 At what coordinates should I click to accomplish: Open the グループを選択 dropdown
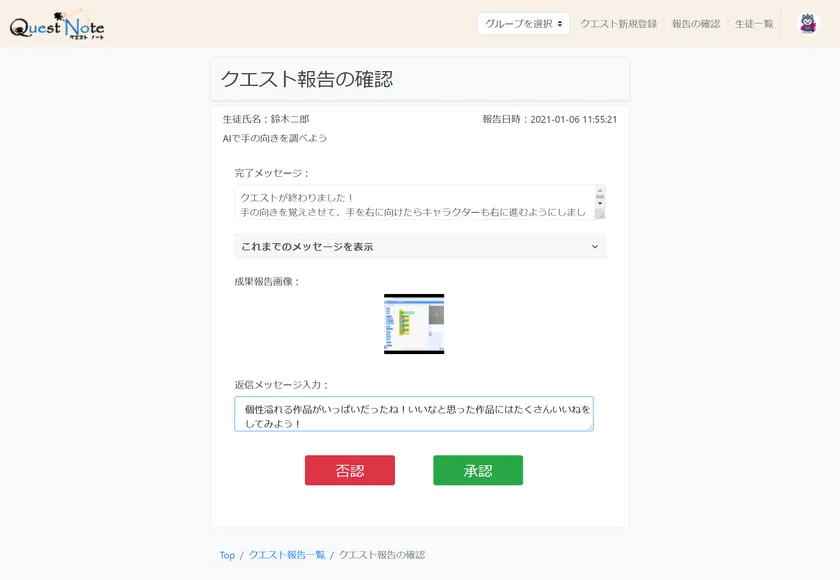(523, 24)
